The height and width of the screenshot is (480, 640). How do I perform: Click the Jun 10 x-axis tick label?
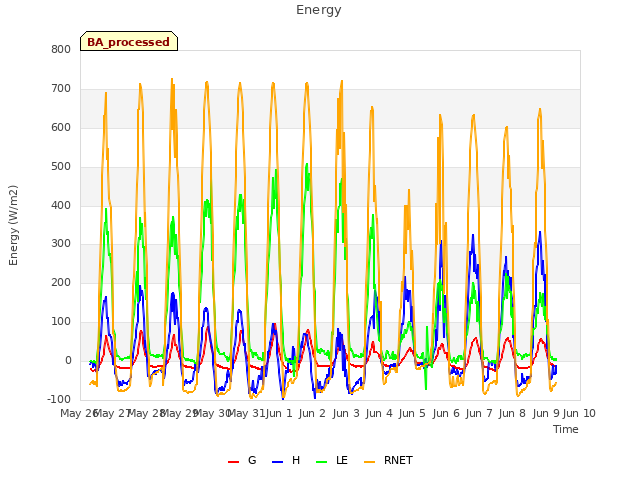tap(579, 413)
